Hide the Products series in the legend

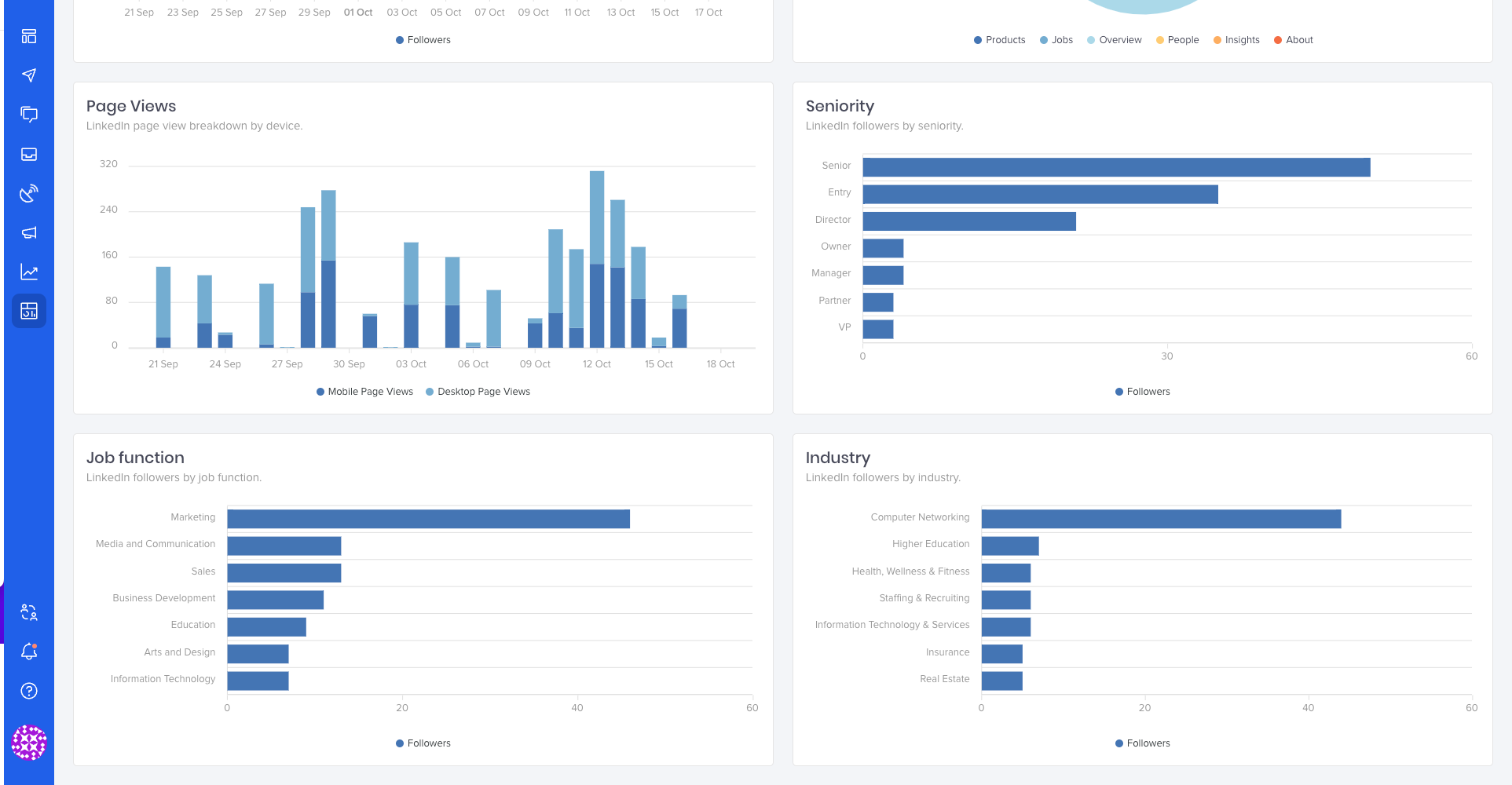click(x=999, y=39)
